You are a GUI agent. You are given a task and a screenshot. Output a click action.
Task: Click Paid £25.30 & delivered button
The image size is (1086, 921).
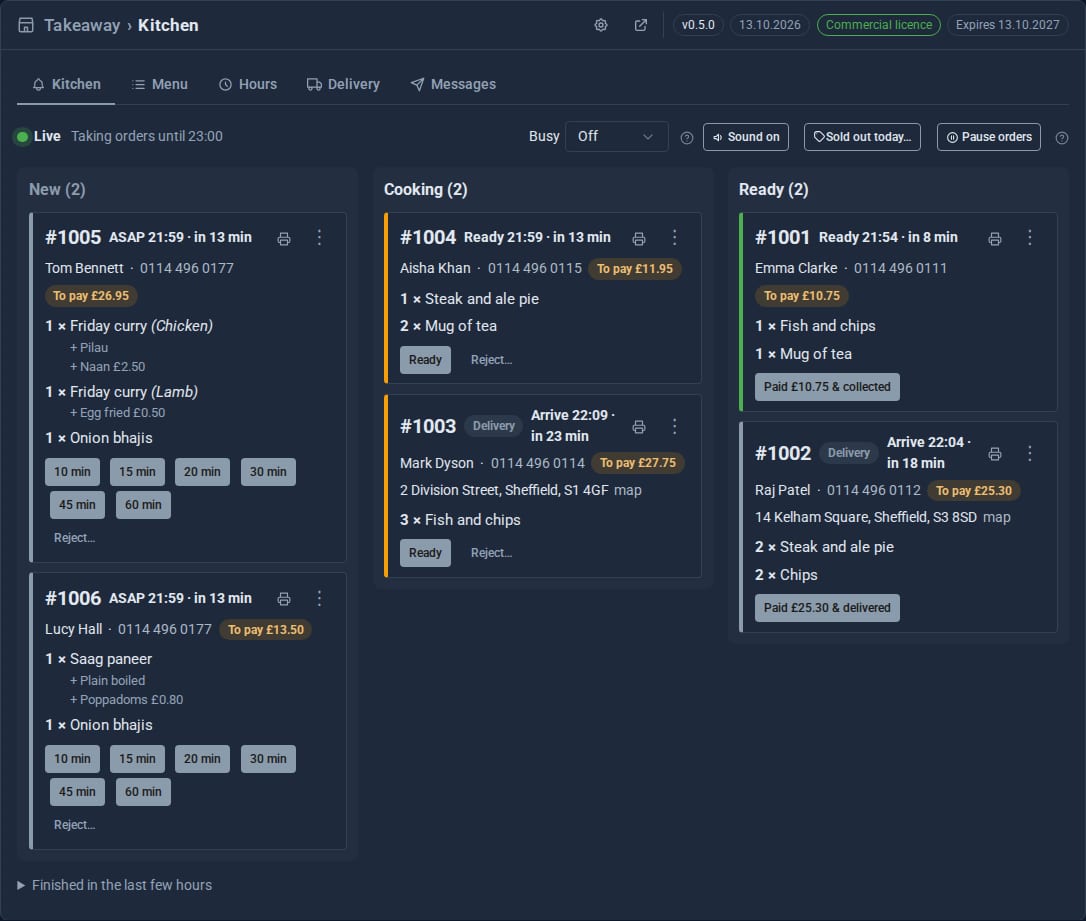(827, 608)
